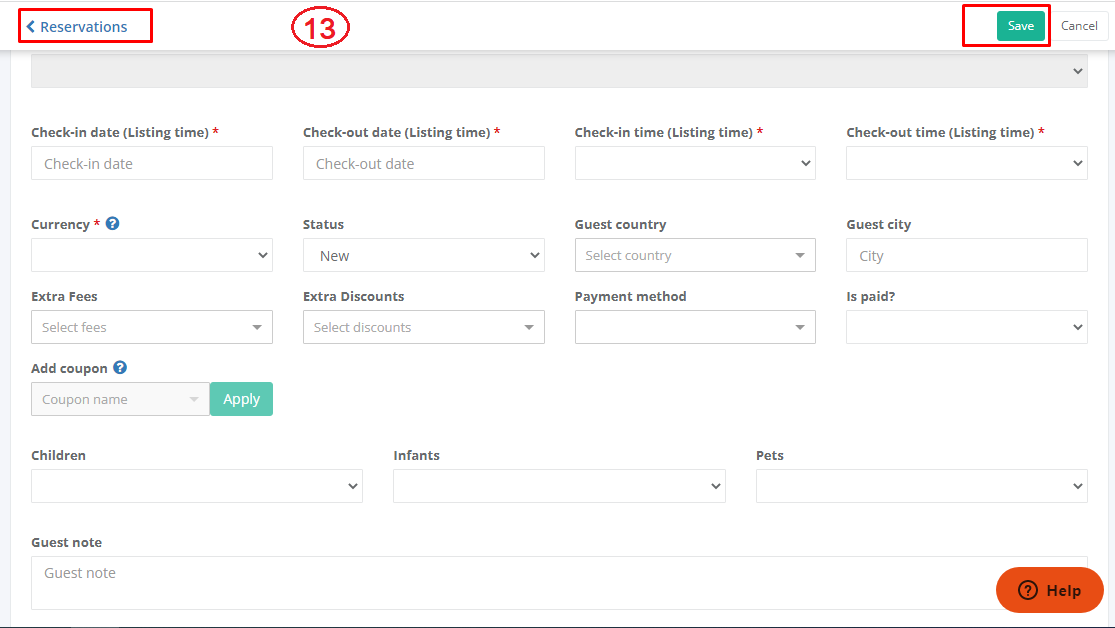
Task: Click the Check-in date field
Action: [151, 164]
